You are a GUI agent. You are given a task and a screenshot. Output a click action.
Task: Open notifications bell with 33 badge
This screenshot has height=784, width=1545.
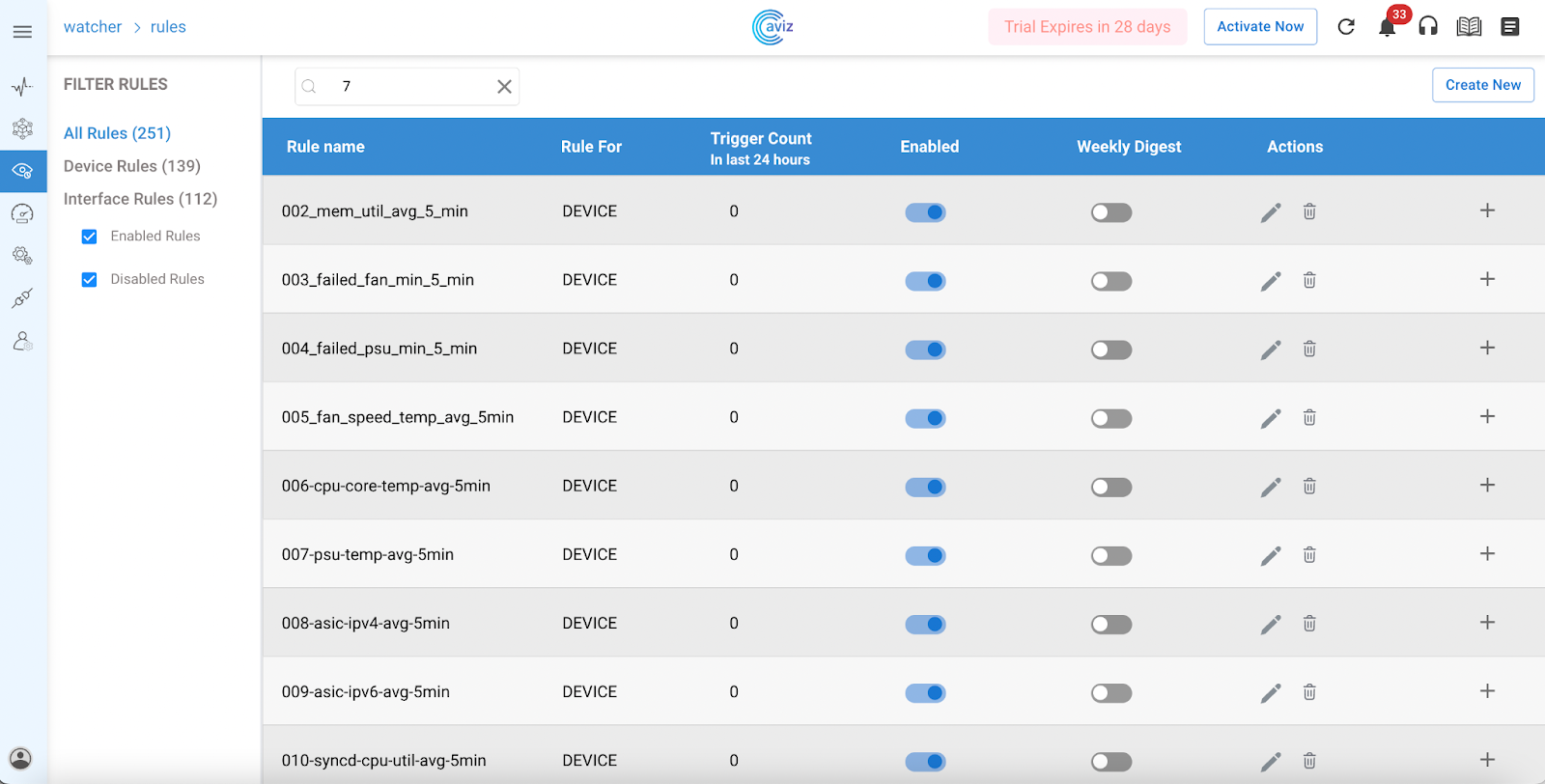(x=1388, y=27)
